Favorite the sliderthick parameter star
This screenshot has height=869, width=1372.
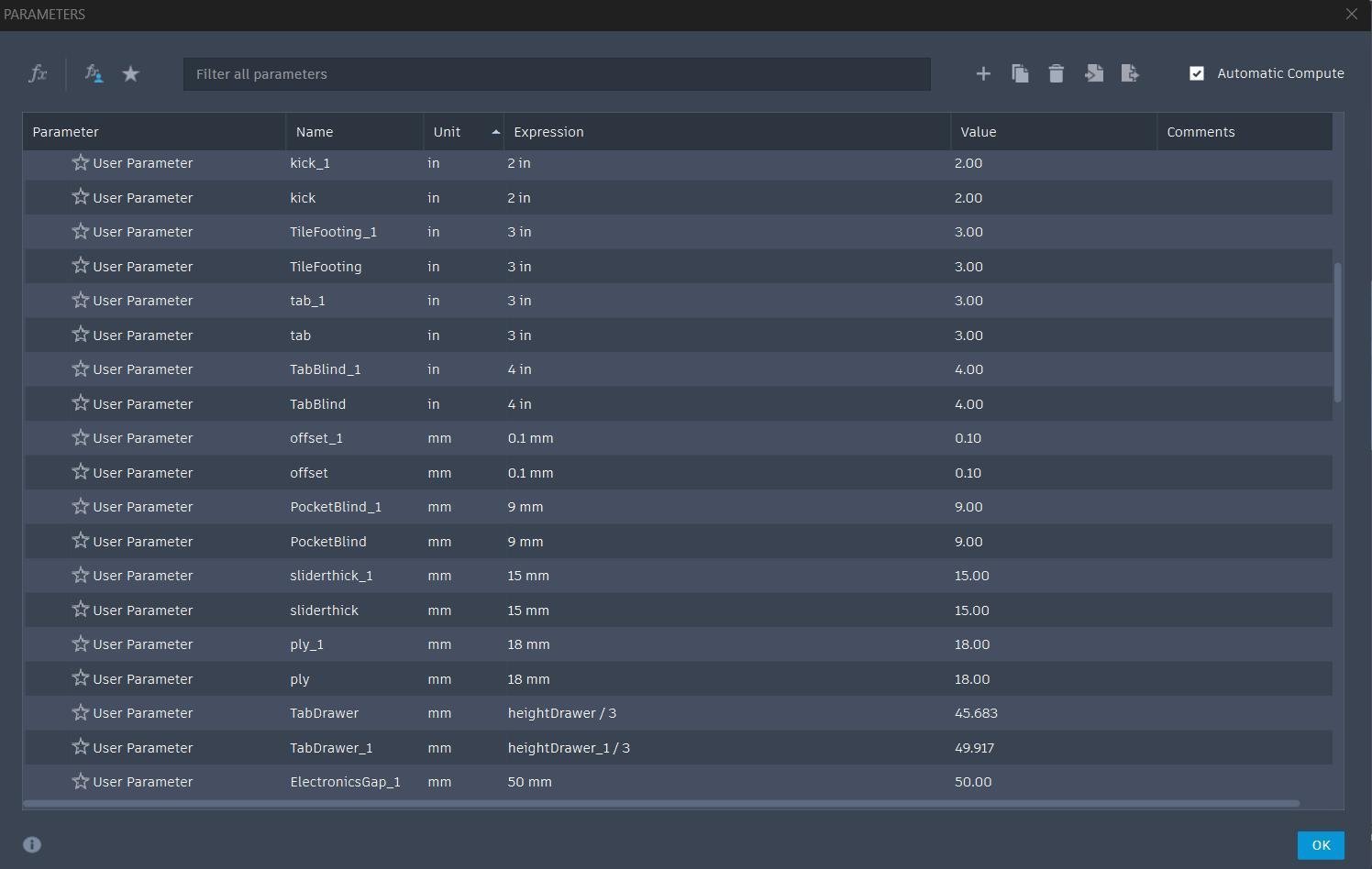[x=81, y=610]
